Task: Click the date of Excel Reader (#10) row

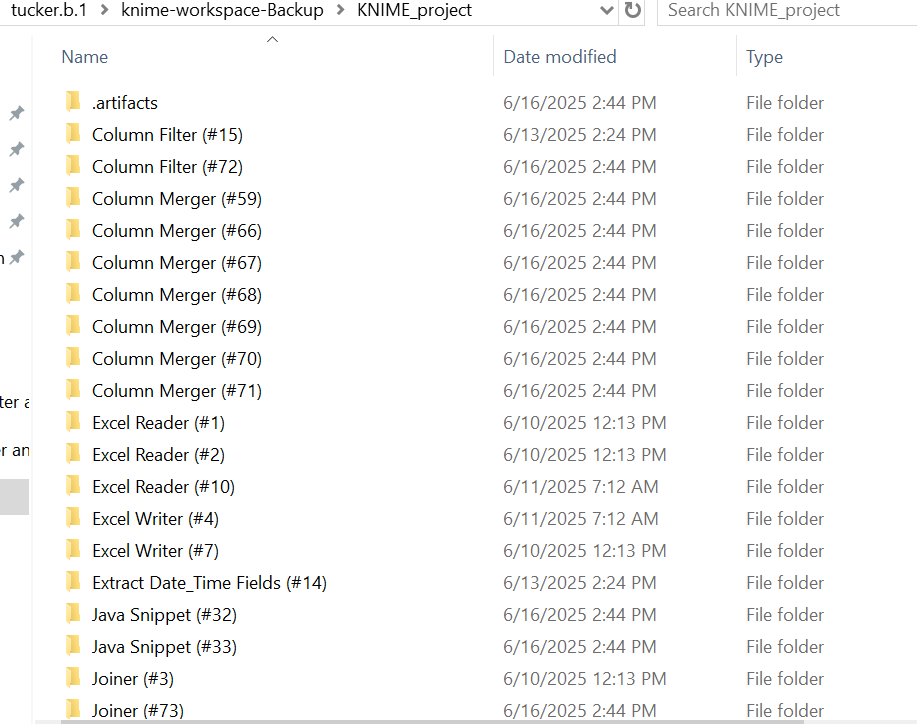Action: pos(581,487)
